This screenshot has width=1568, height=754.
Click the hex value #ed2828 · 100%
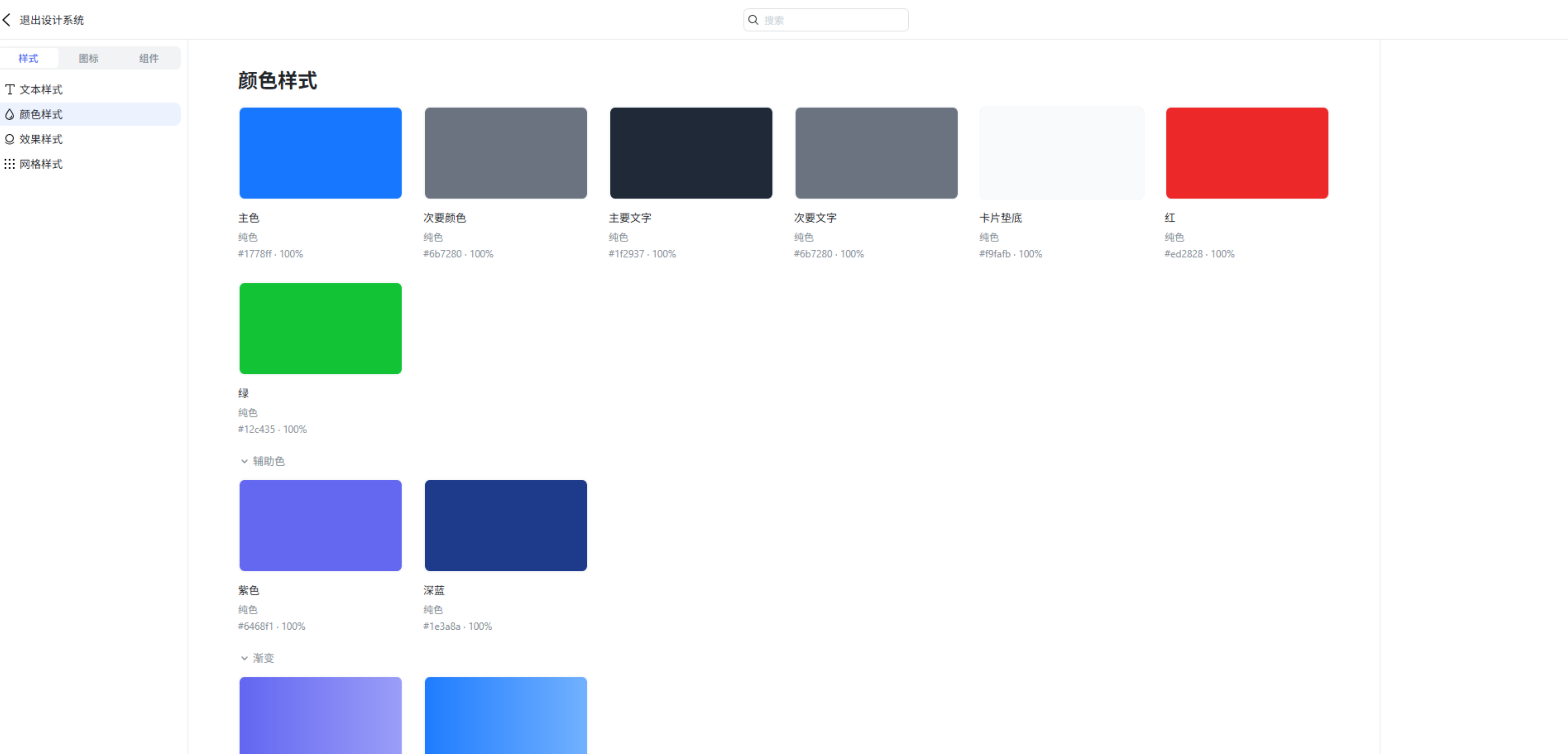pyautogui.click(x=1200, y=254)
